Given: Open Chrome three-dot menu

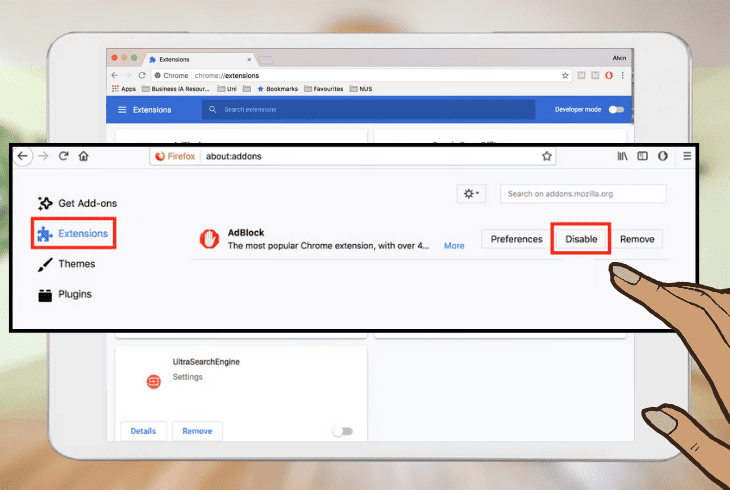Looking at the screenshot, I should [622, 75].
